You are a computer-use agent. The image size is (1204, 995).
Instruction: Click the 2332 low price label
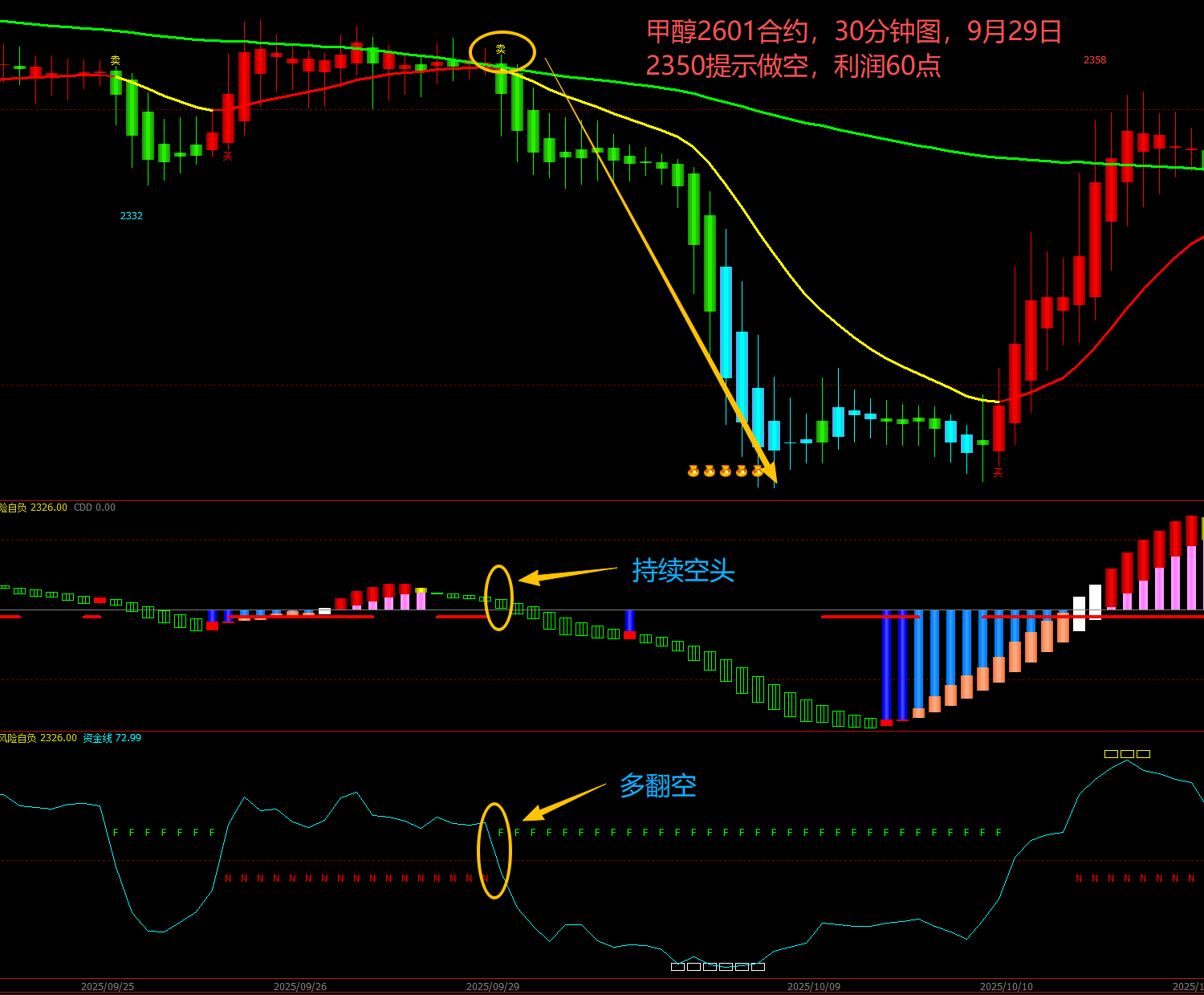pyautogui.click(x=132, y=216)
